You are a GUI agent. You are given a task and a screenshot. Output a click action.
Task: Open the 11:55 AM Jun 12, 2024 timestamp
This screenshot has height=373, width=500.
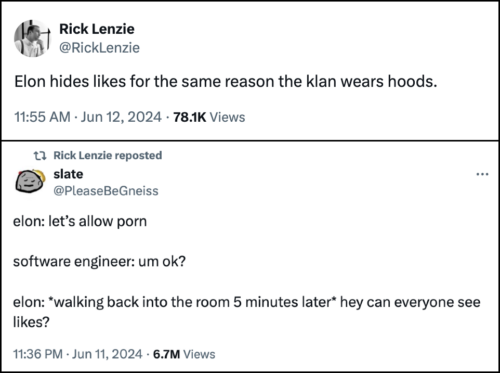tap(88, 117)
